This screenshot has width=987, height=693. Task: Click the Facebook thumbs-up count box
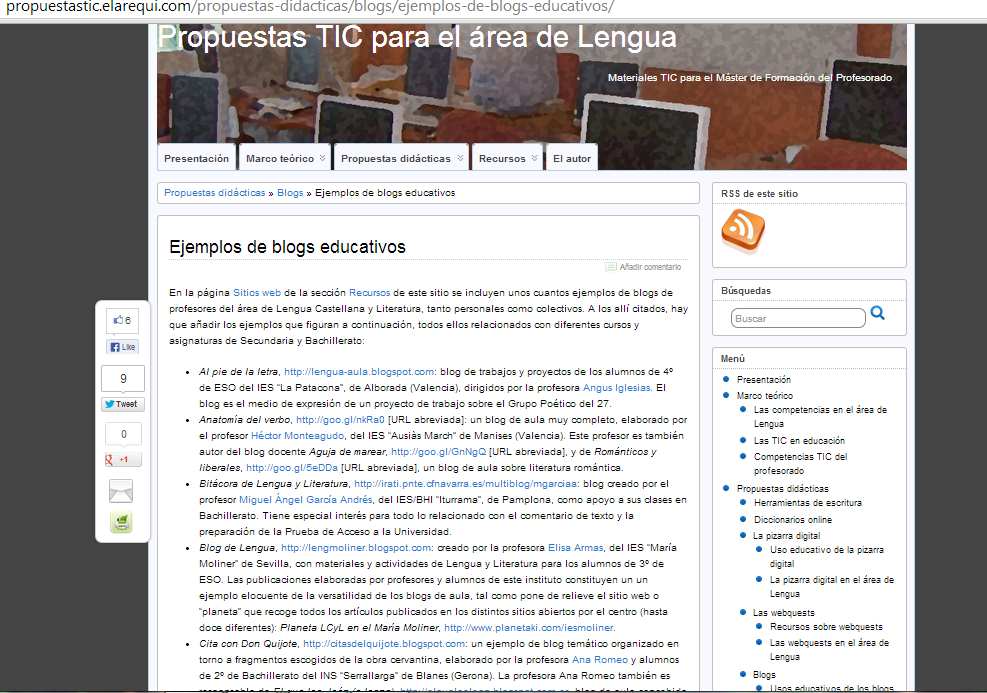123,320
